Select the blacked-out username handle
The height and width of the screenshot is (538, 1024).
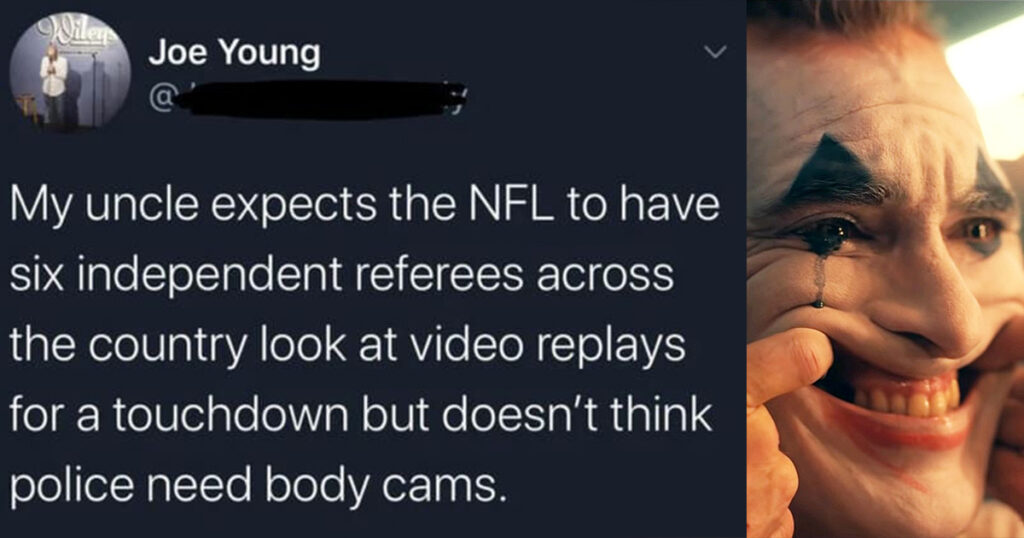(320, 100)
